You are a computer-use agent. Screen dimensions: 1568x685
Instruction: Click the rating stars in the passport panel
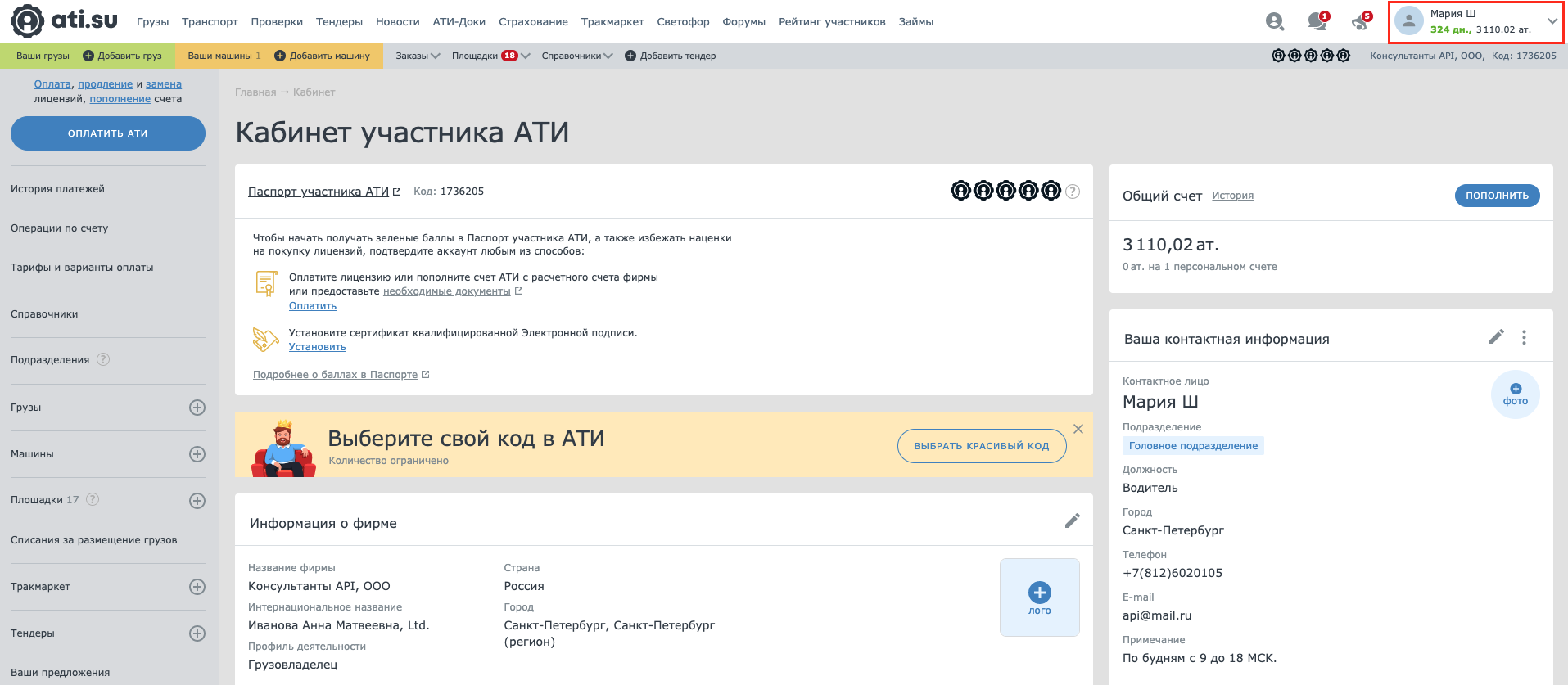click(1005, 191)
